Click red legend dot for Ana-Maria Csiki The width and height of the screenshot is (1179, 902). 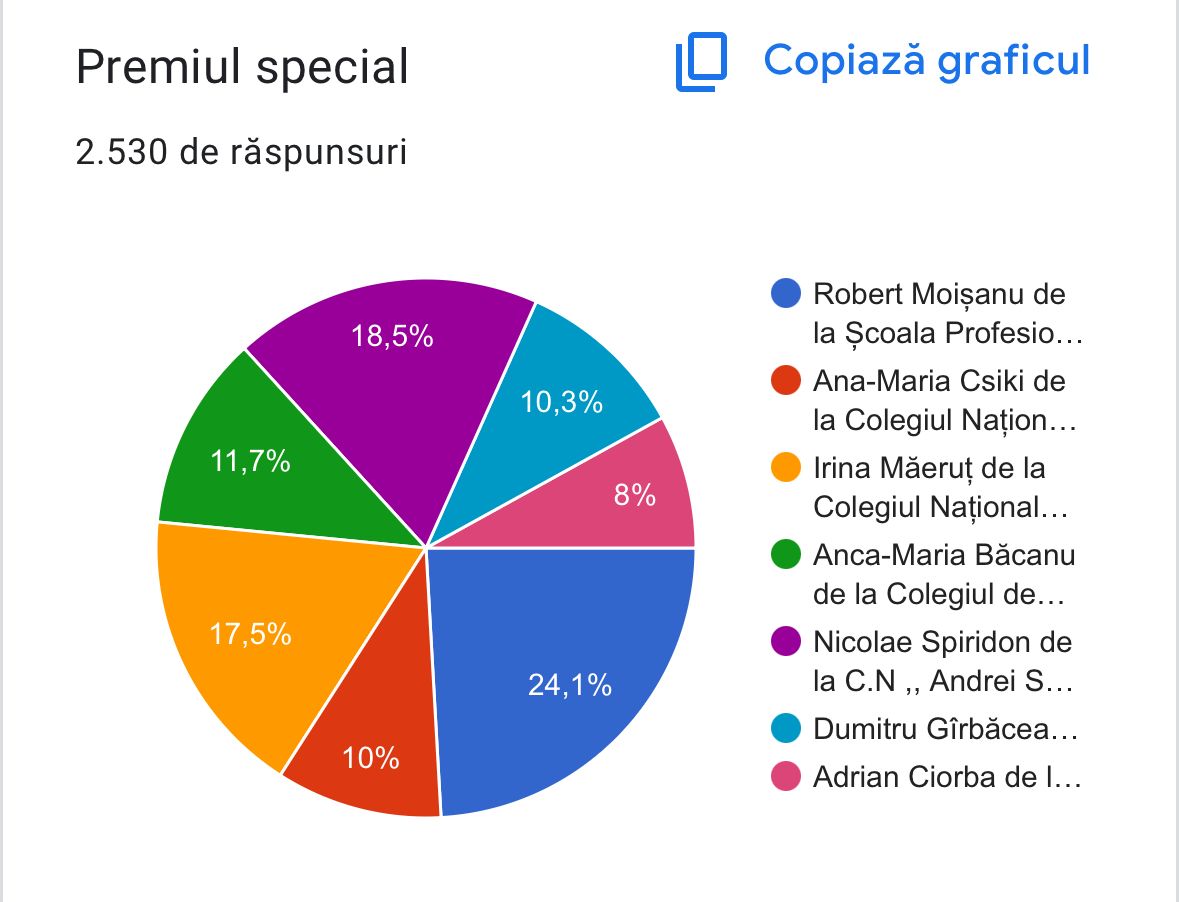[786, 380]
